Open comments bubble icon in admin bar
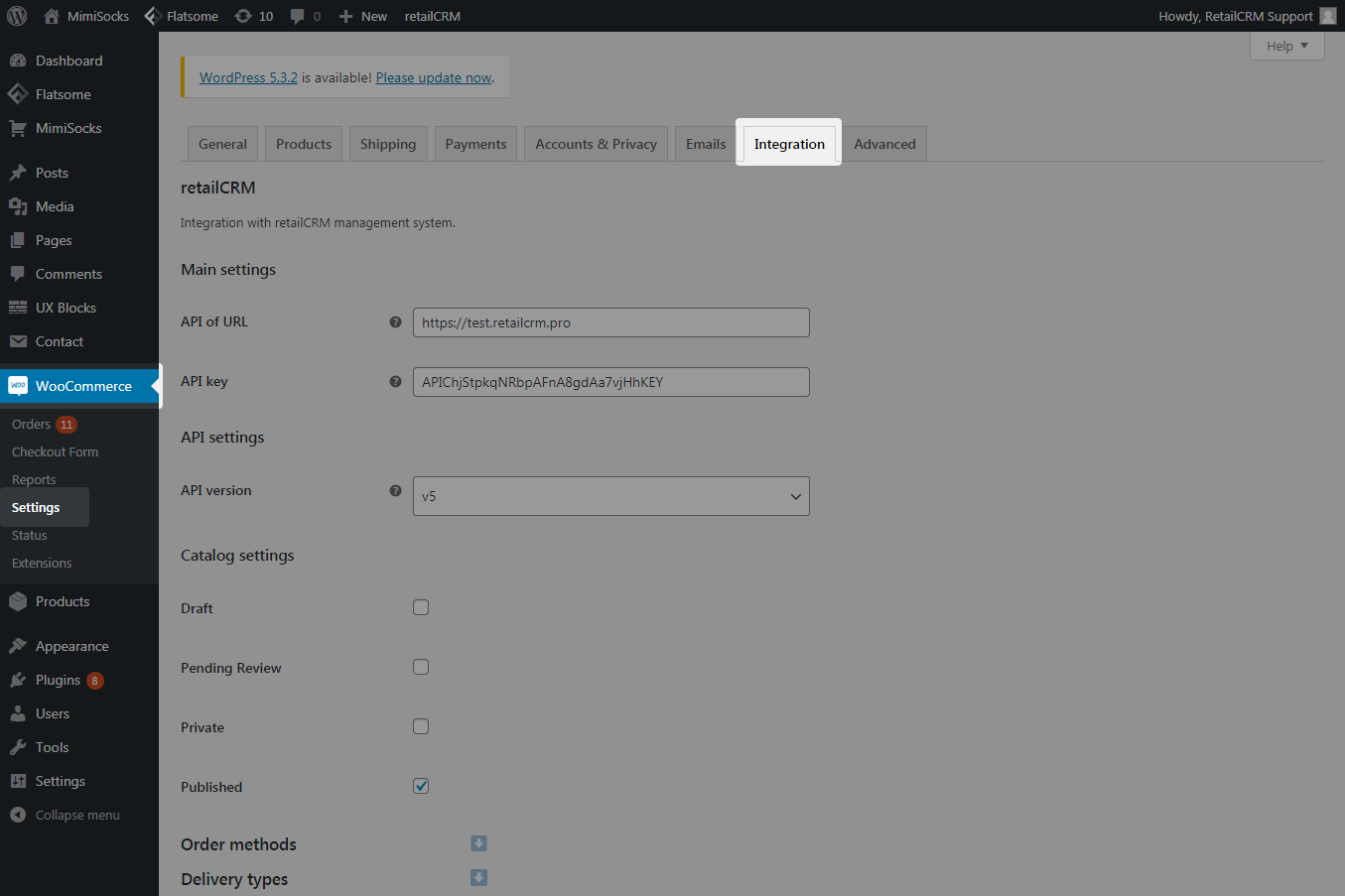Viewport: 1345px width, 896px height. pyautogui.click(x=298, y=16)
